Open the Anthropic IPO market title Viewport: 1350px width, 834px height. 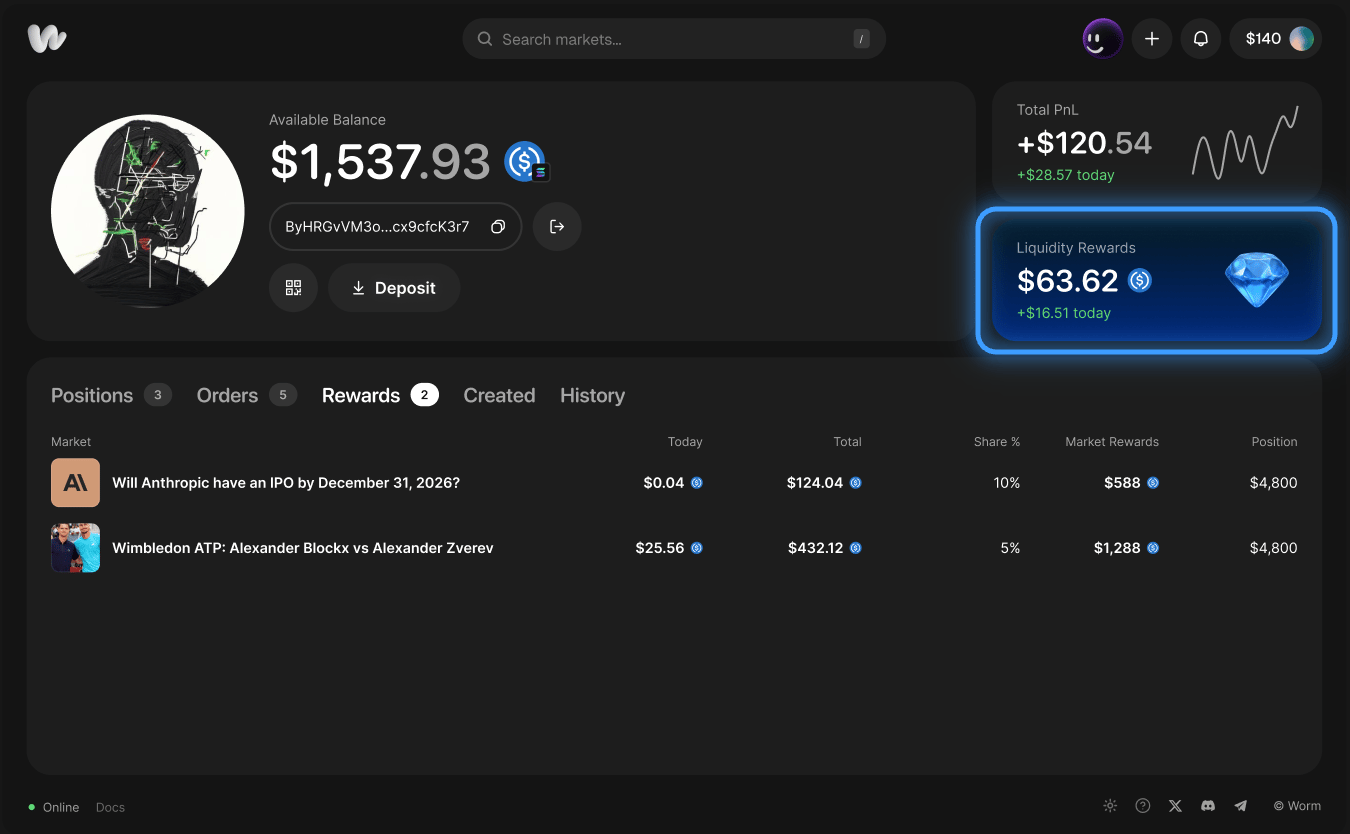286,483
